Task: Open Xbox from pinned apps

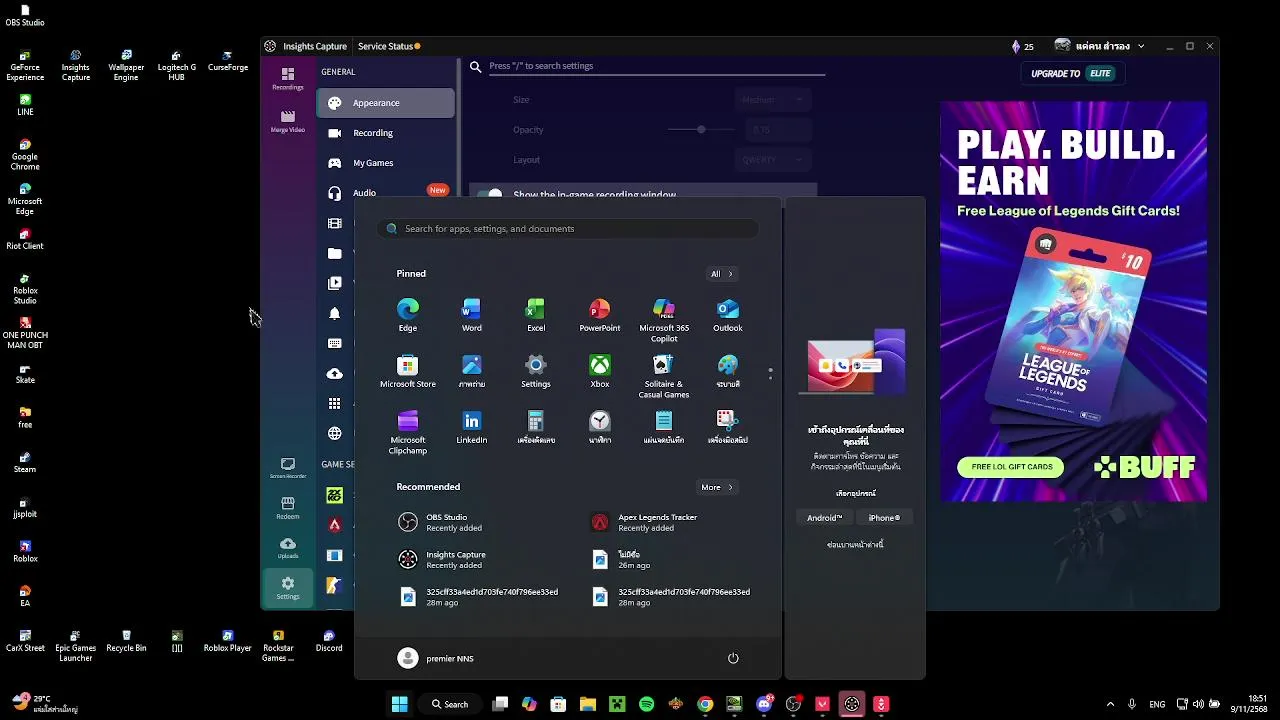Action: [x=600, y=371]
